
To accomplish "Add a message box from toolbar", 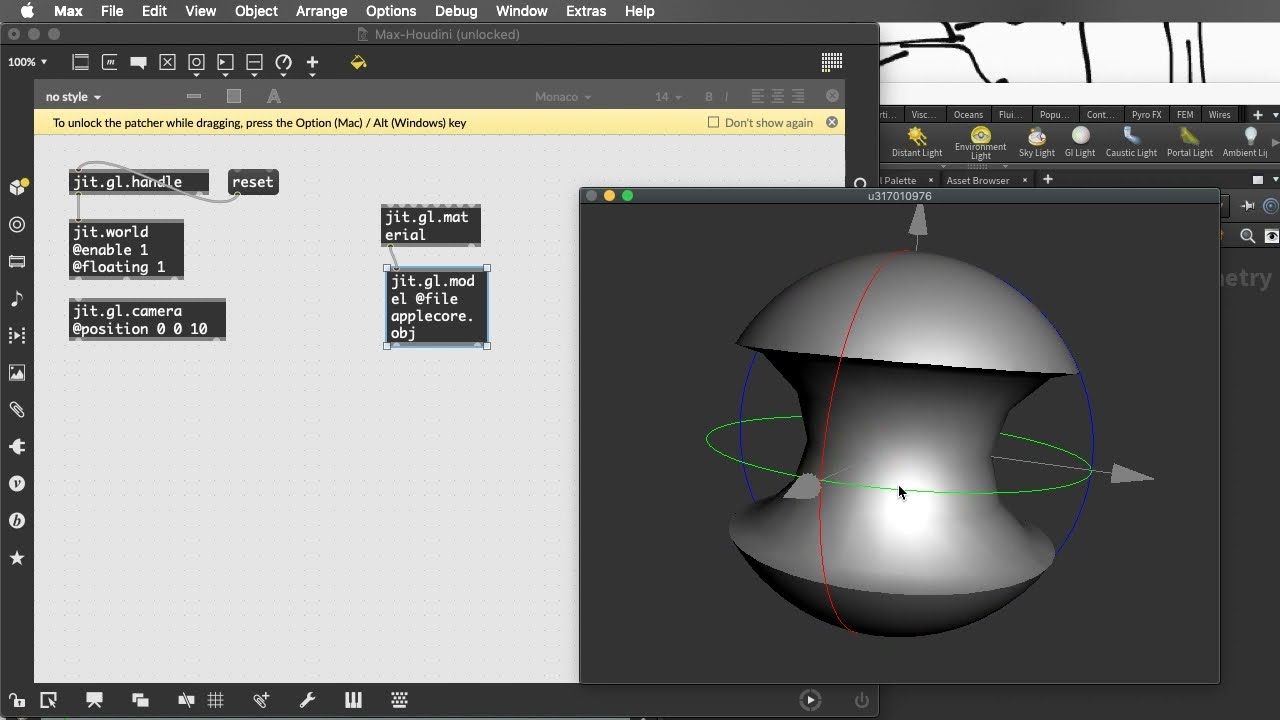I will (x=110, y=62).
